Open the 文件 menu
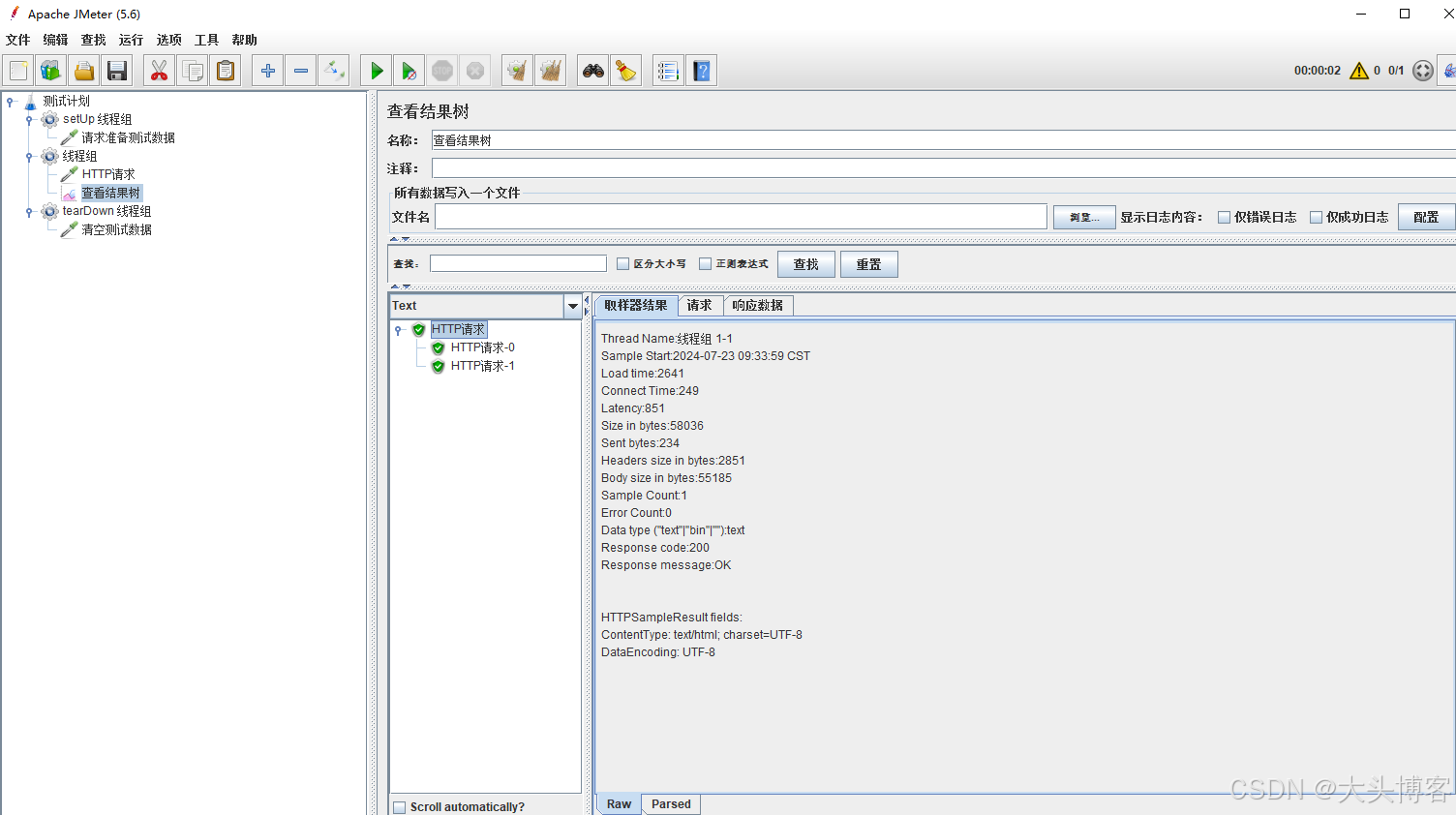1456x815 pixels. tap(18, 40)
